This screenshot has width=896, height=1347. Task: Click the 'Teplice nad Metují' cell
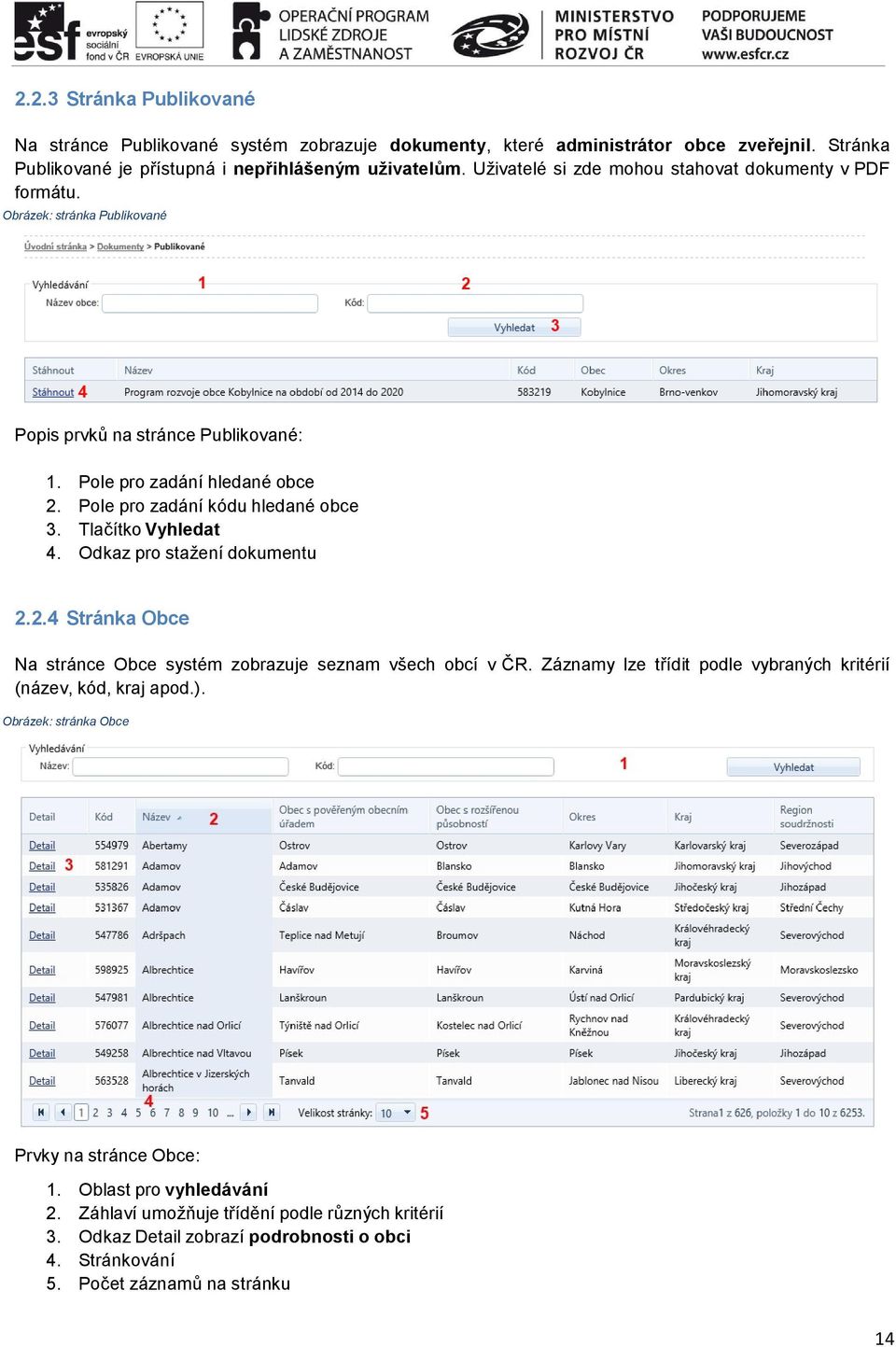[322, 935]
